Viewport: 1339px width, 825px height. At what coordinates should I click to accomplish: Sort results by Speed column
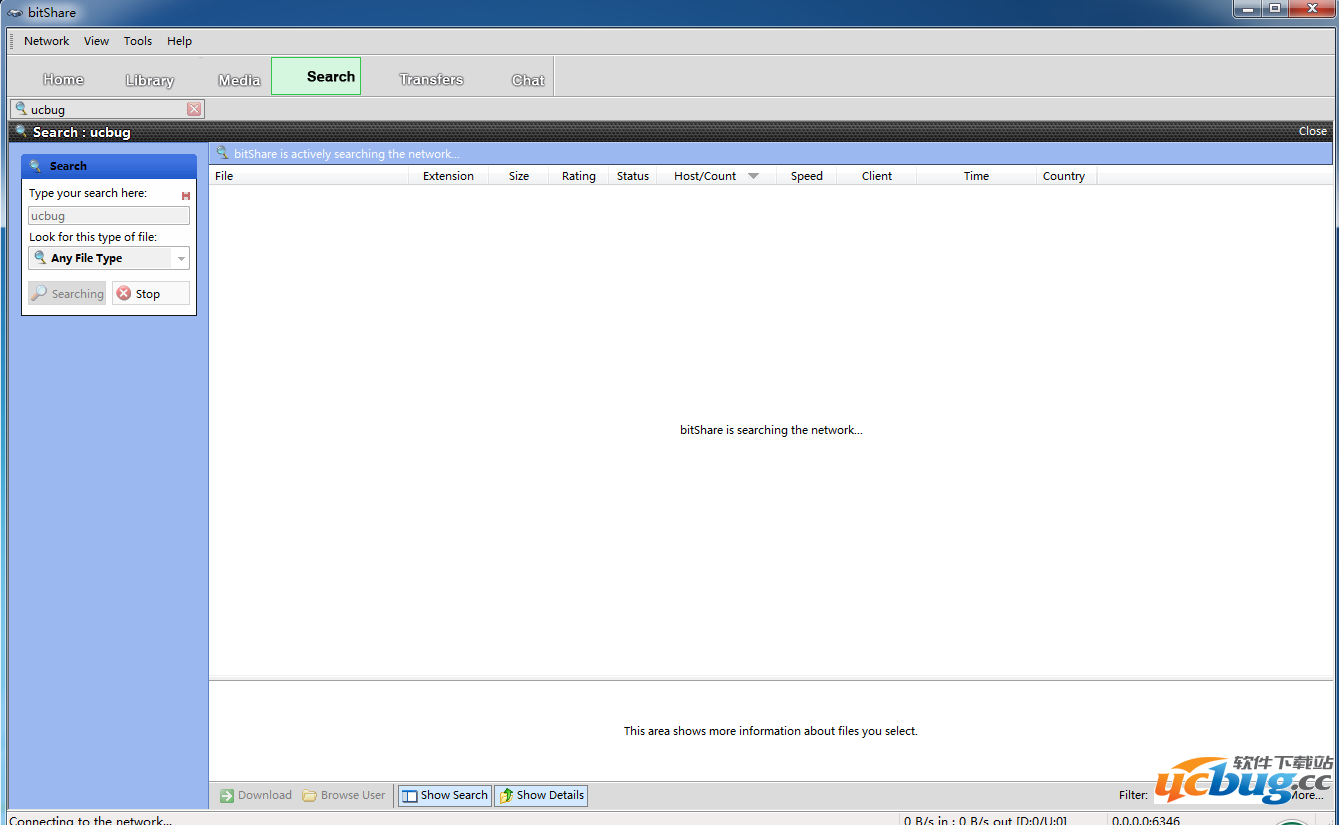pos(807,176)
